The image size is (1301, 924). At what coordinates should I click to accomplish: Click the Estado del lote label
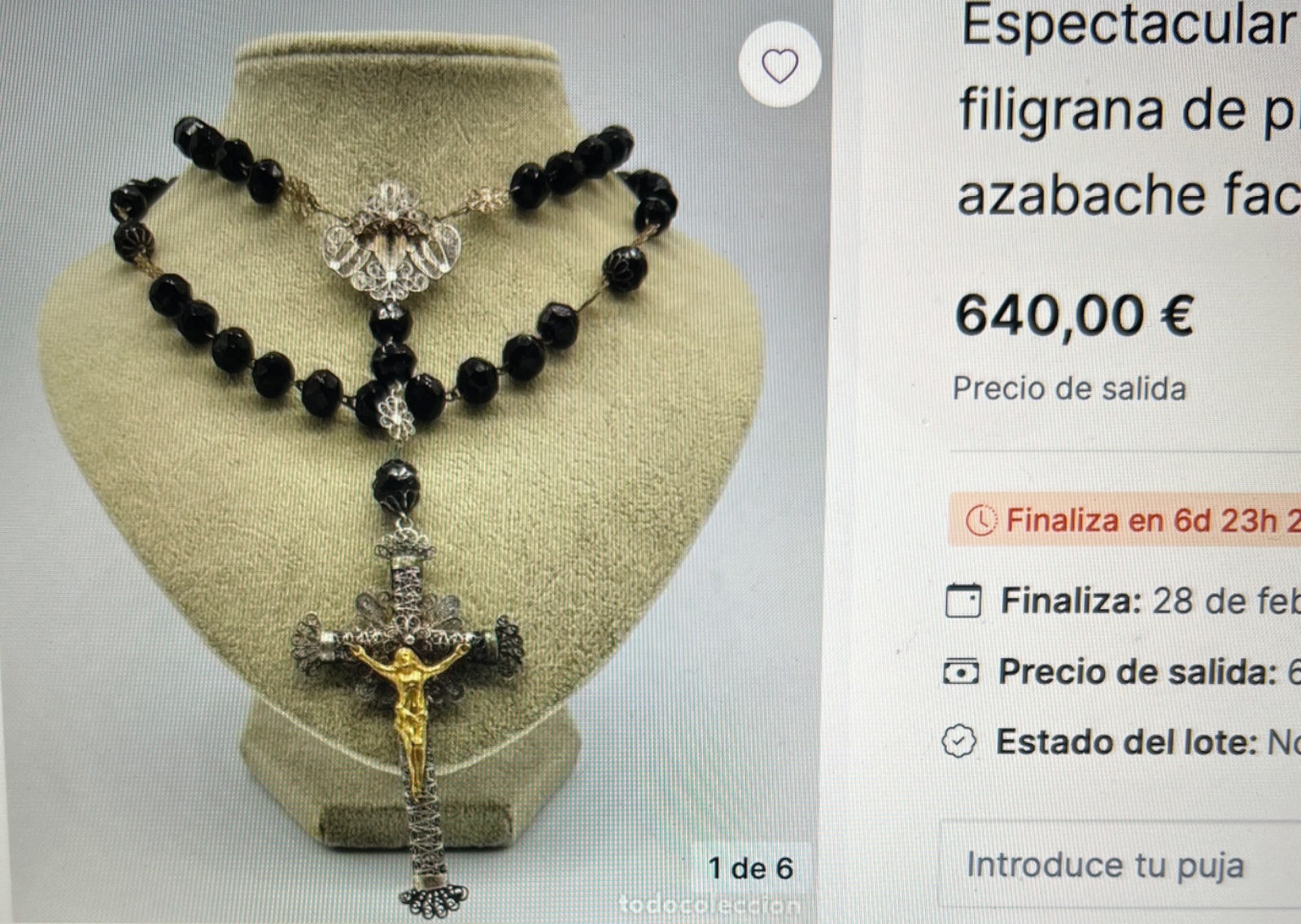pos(1127,742)
